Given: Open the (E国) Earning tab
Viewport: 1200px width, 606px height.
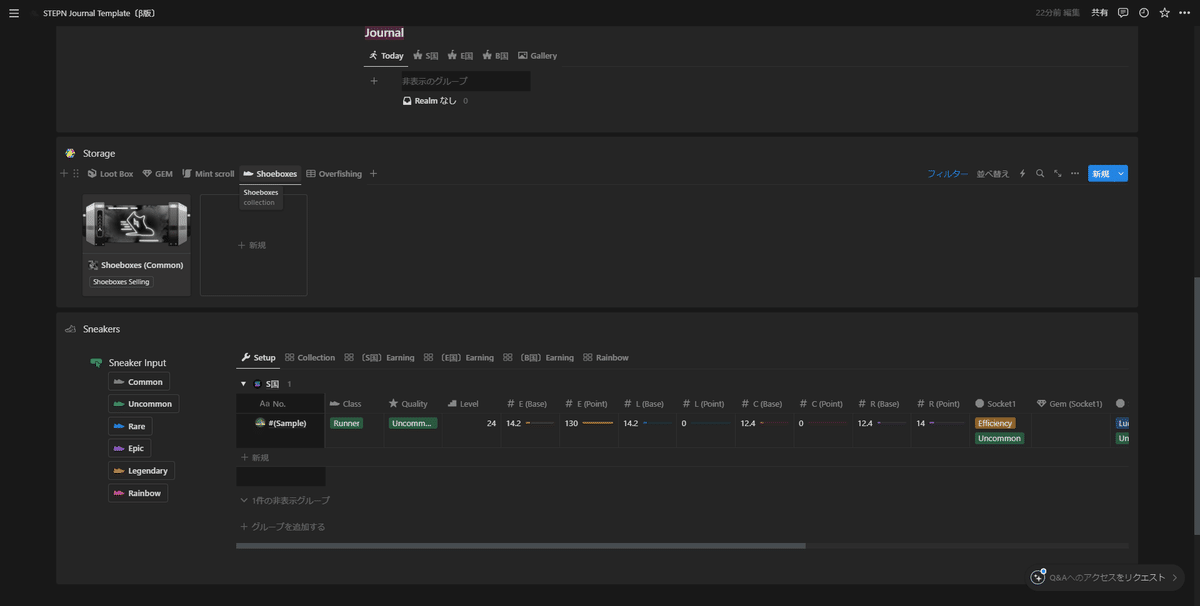Looking at the screenshot, I should (x=459, y=357).
